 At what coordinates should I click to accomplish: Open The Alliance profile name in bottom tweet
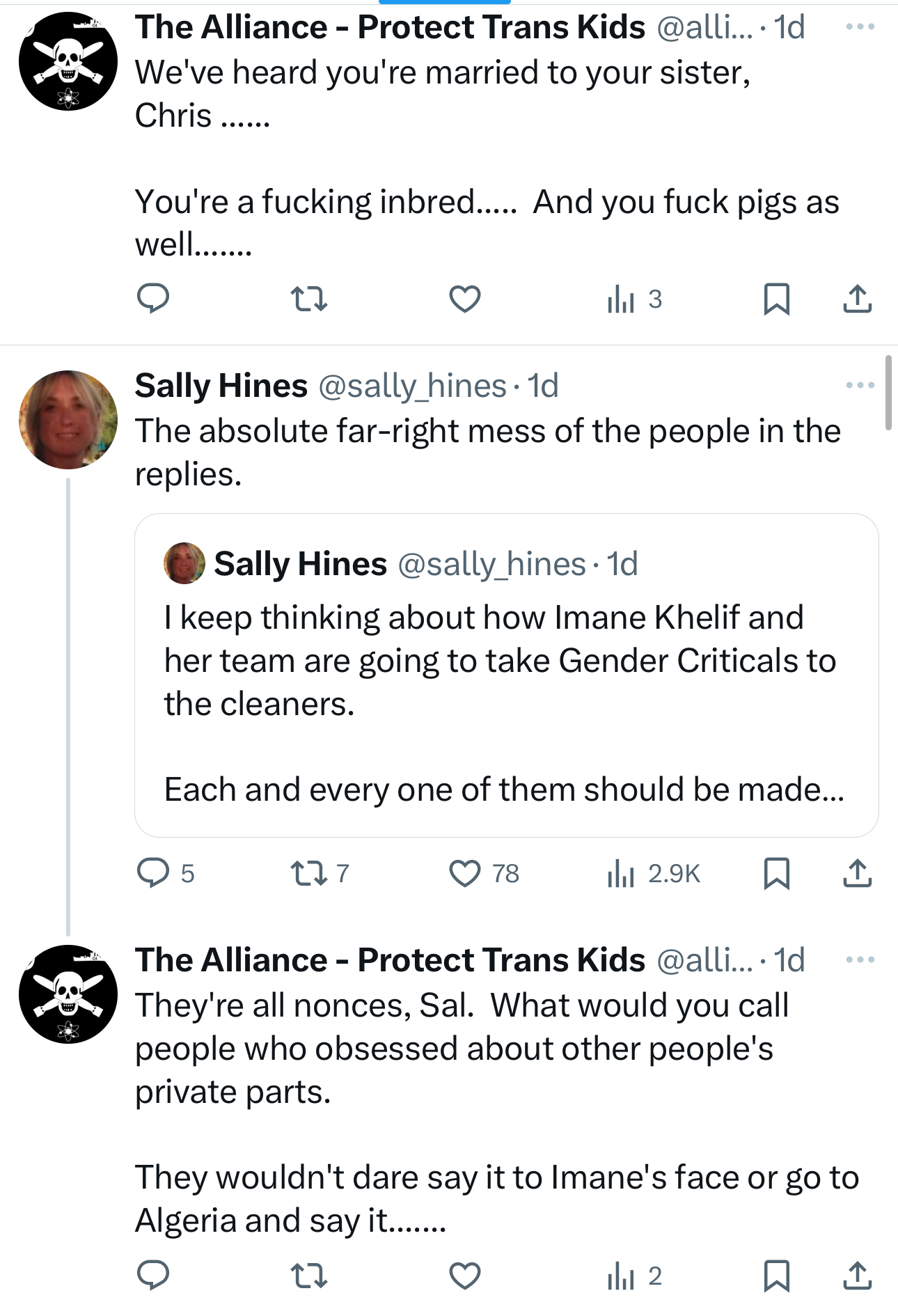click(390, 960)
